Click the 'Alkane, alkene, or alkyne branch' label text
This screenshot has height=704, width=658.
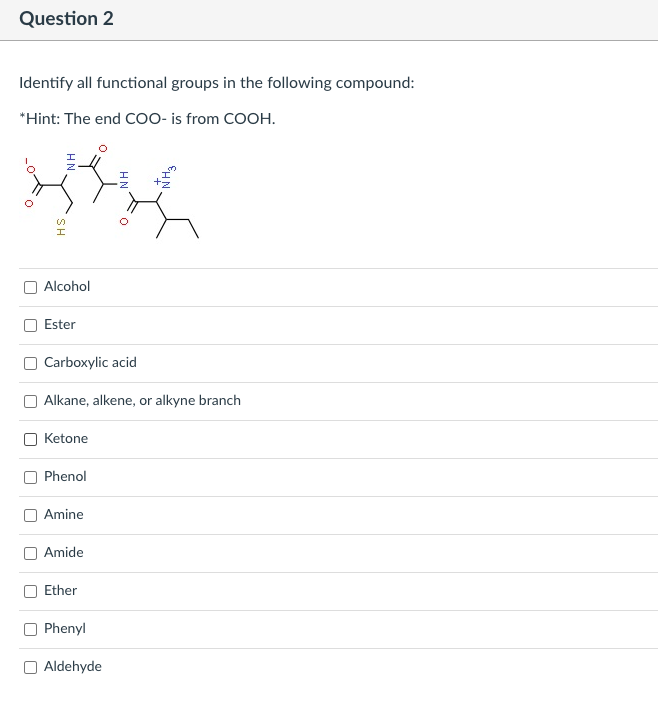pyautogui.click(x=142, y=400)
